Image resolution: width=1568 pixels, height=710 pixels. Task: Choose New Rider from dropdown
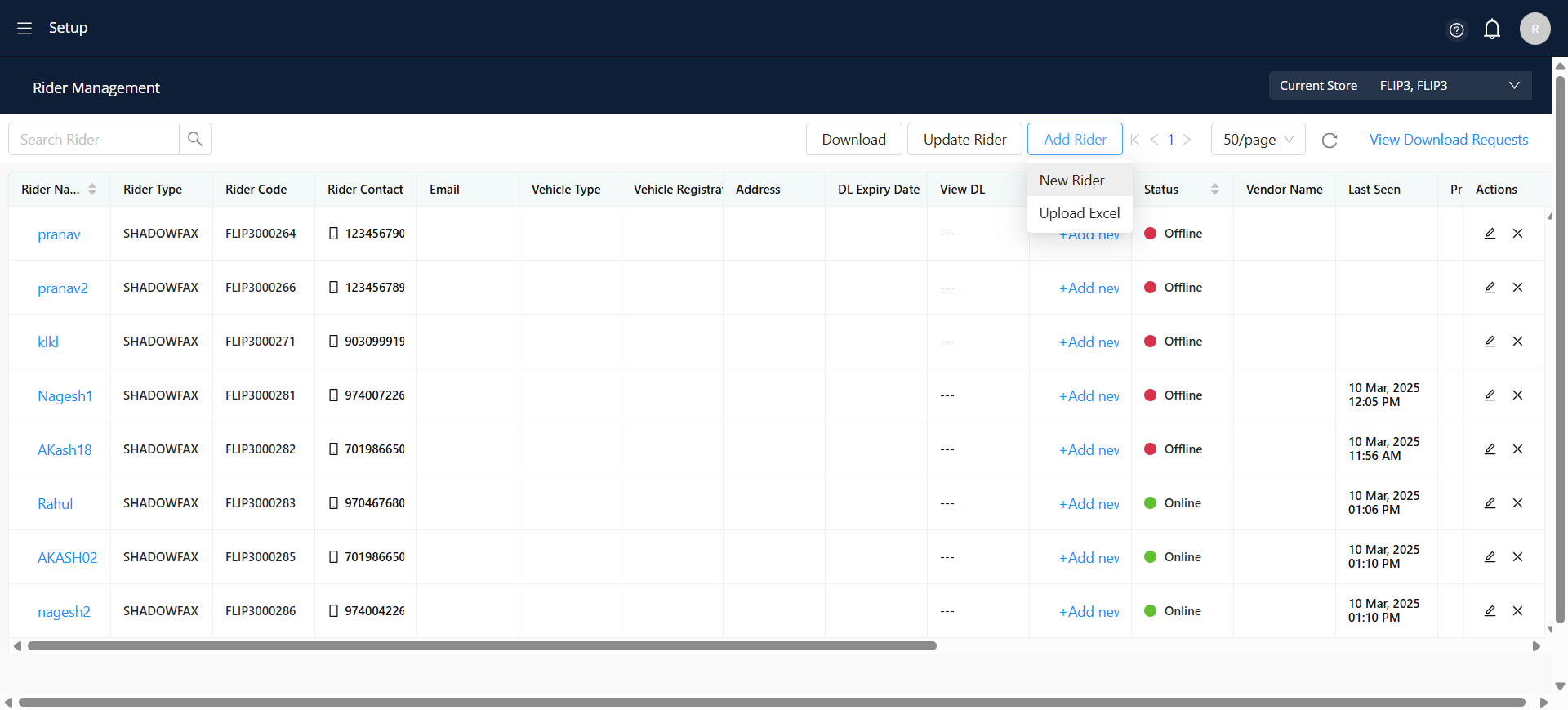[x=1080, y=181]
